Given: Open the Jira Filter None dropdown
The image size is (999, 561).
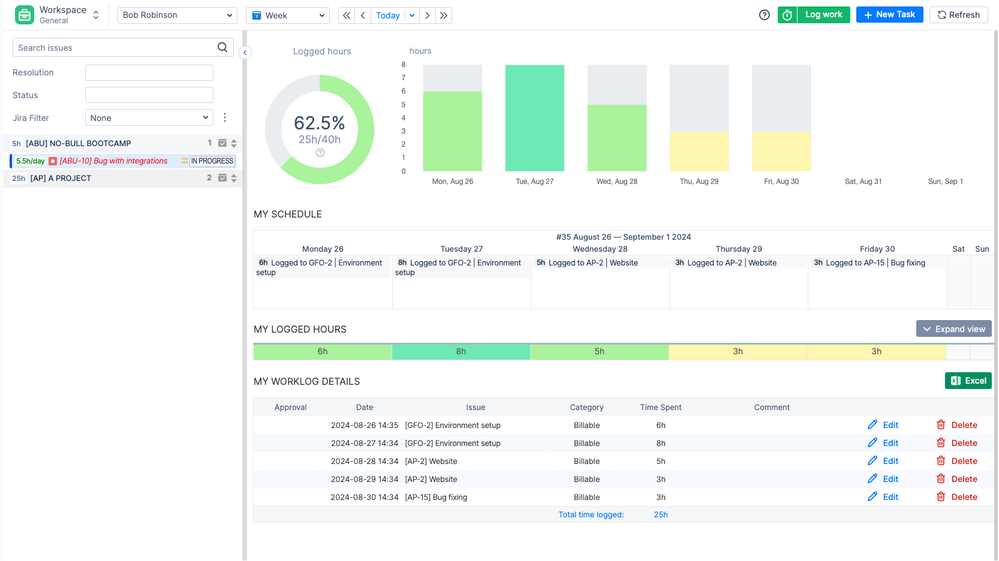Looking at the screenshot, I should [149, 118].
